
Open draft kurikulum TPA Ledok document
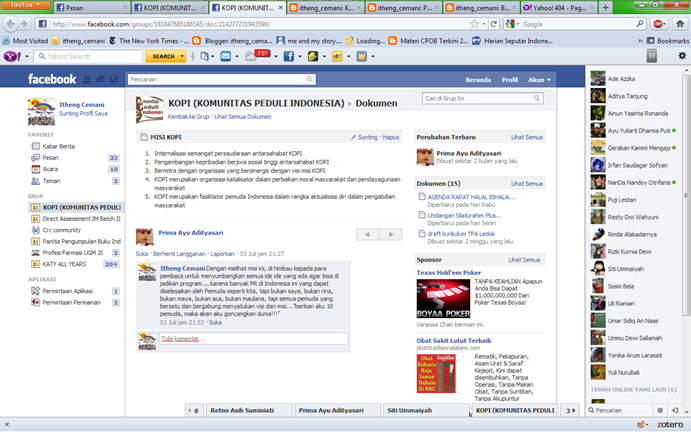pyautogui.click(x=461, y=234)
